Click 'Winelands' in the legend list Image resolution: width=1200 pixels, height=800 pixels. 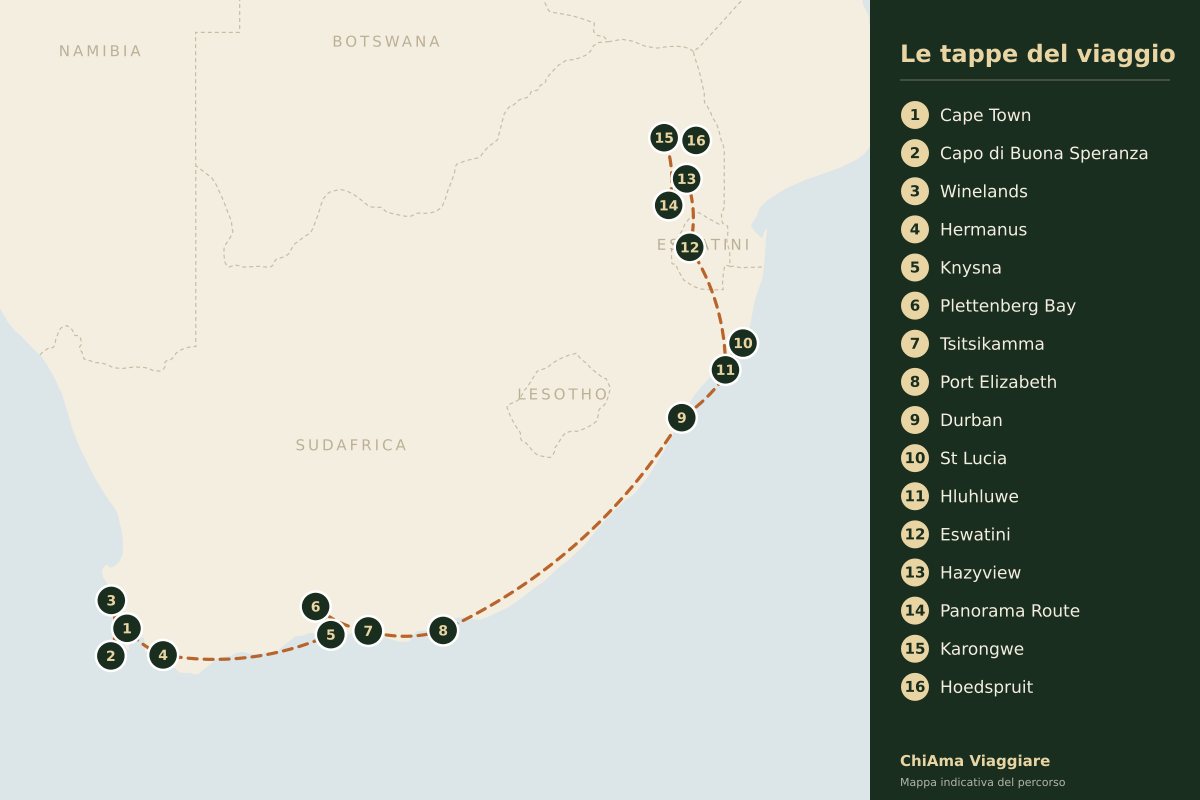coord(984,191)
